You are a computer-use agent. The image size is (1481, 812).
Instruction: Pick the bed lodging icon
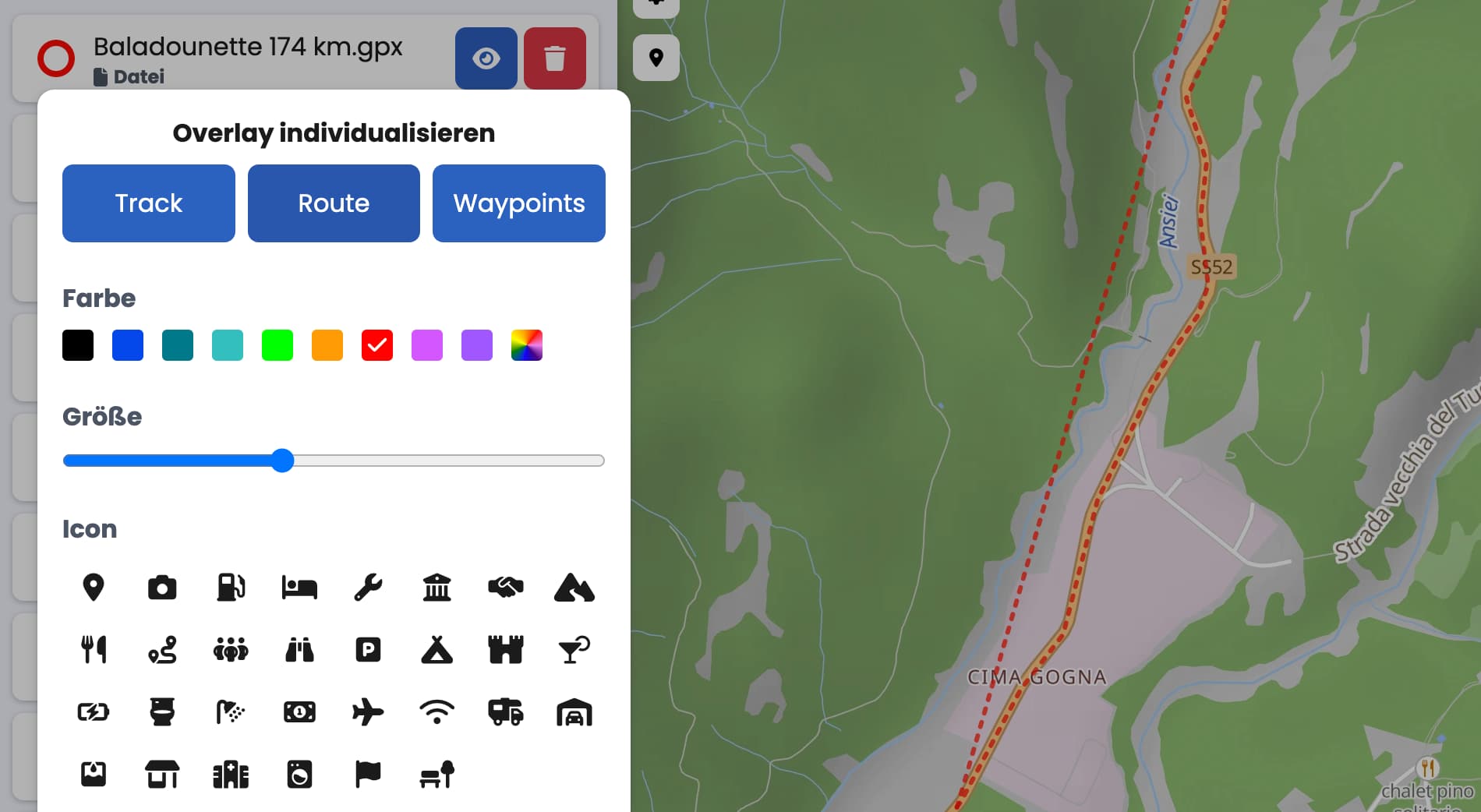[x=299, y=588]
